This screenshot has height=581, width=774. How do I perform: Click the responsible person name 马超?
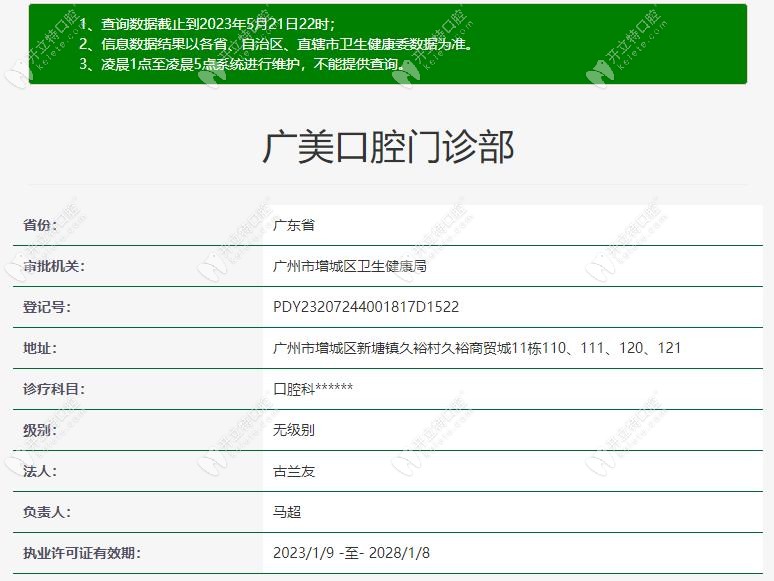(x=287, y=512)
